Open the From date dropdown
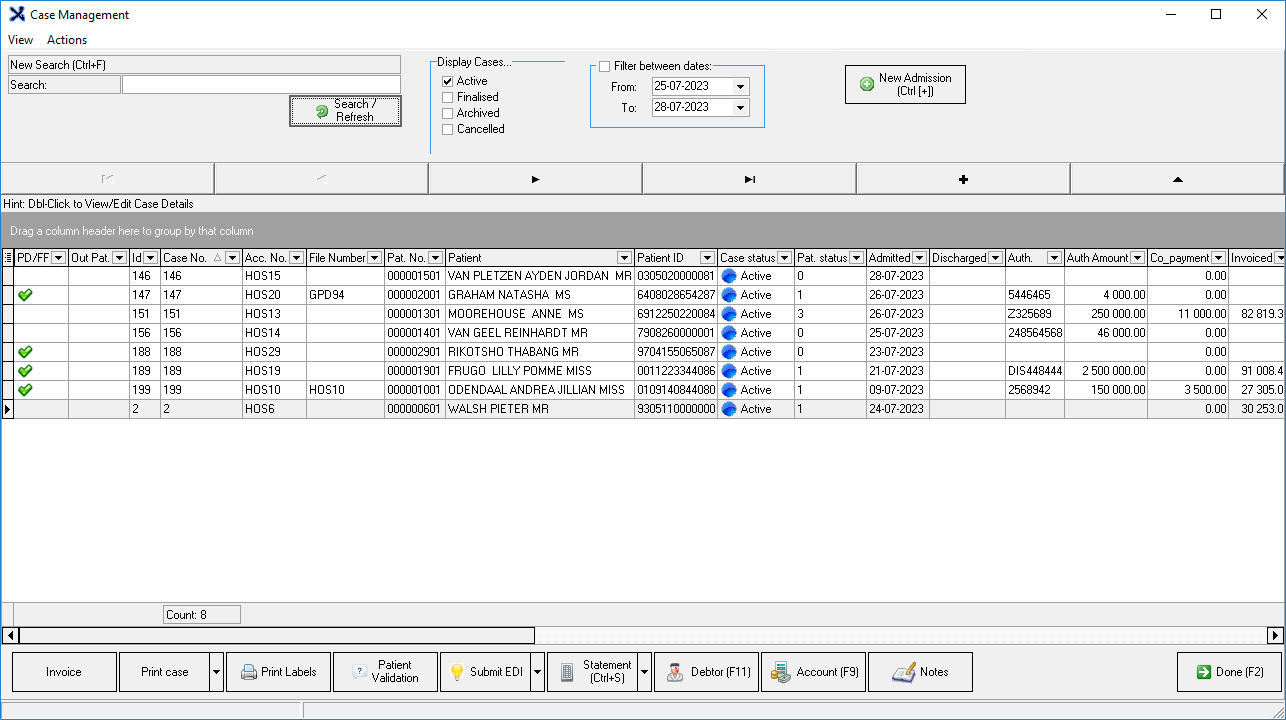Viewport: 1286px width, 720px height. point(740,87)
